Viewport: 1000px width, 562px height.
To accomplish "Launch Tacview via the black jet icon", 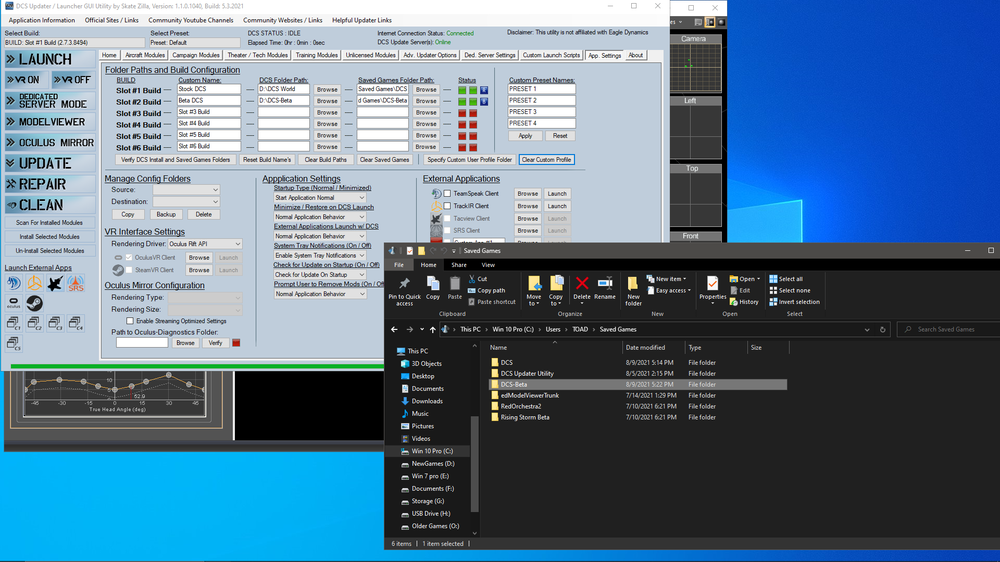I will [x=55, y=283].
